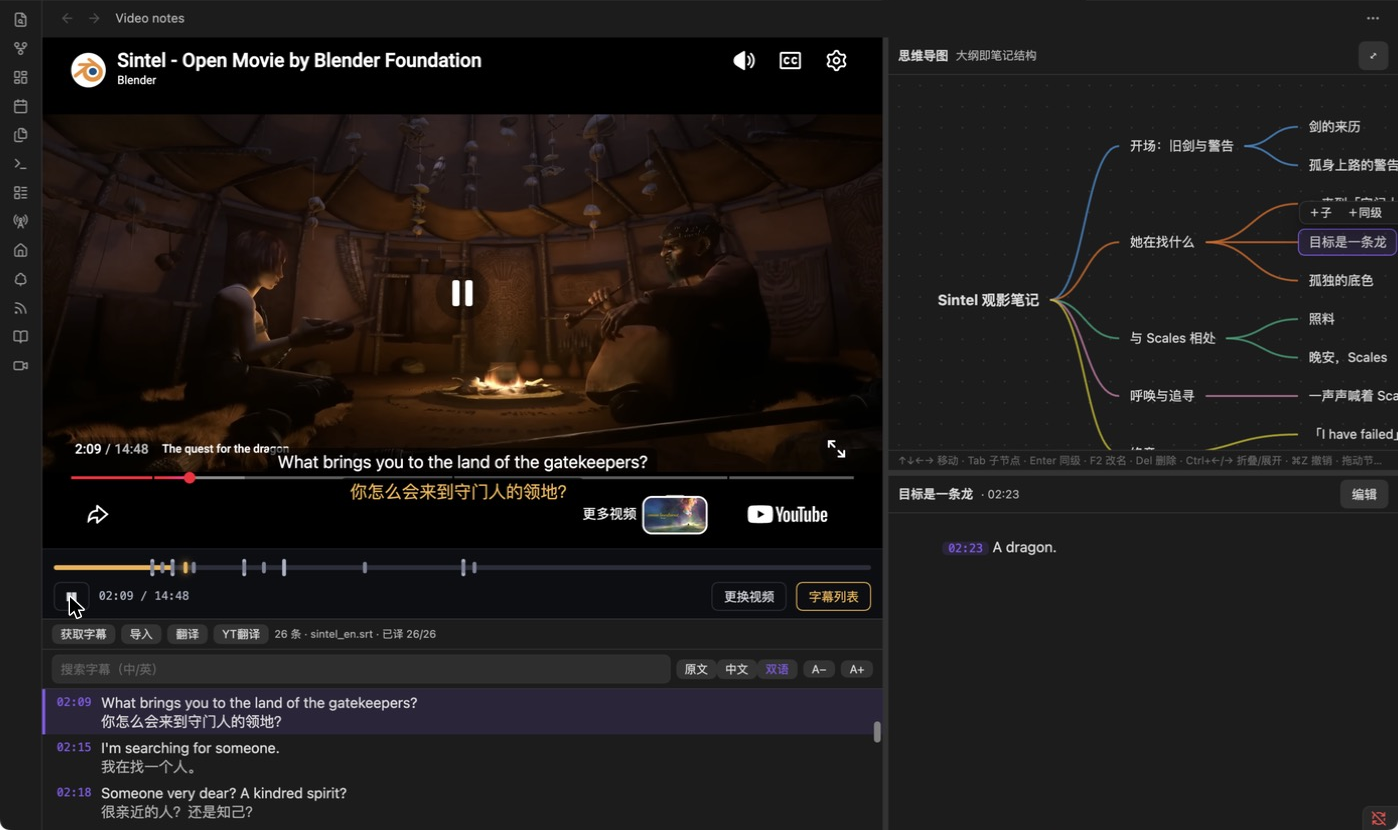
Task: Click the 更换视频 button
Action: coord(749,597)
